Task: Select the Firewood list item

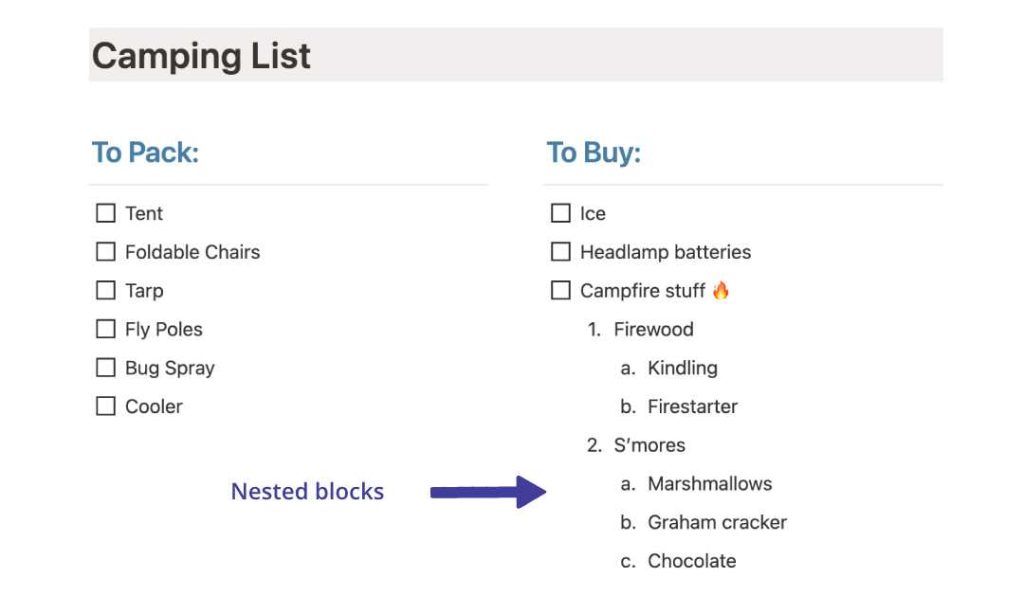Action: click(654, 329)
